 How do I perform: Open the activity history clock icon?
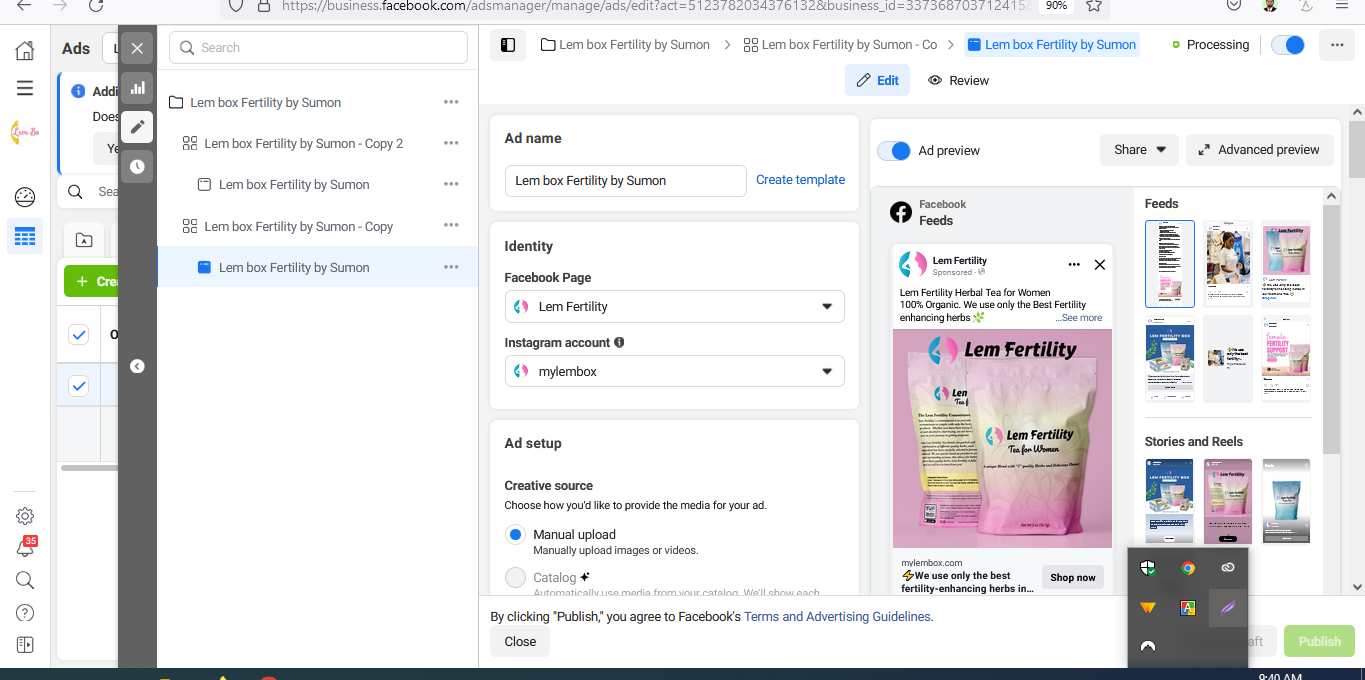click(137, 167)
